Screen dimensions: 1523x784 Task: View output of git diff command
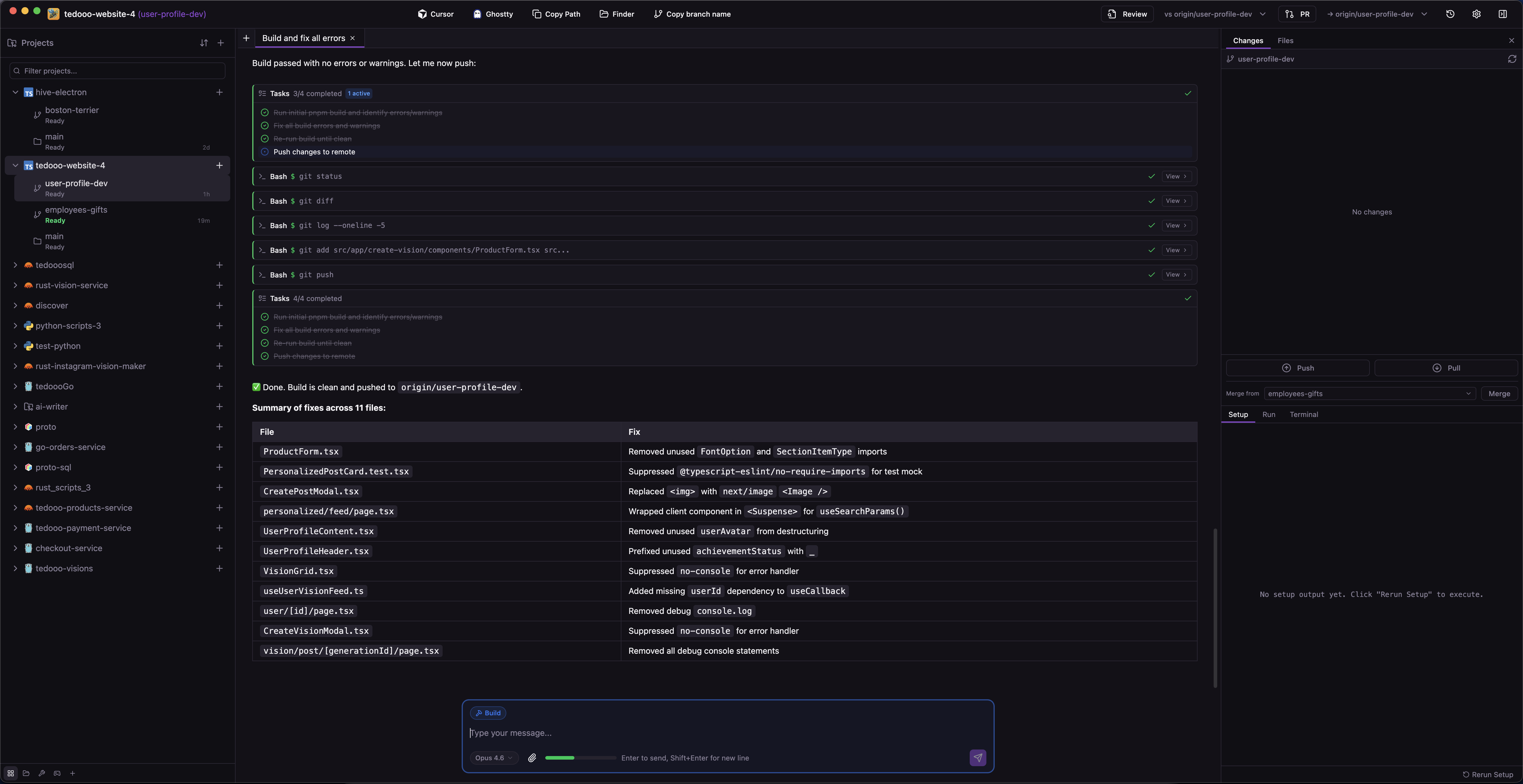pos(1176,201)
